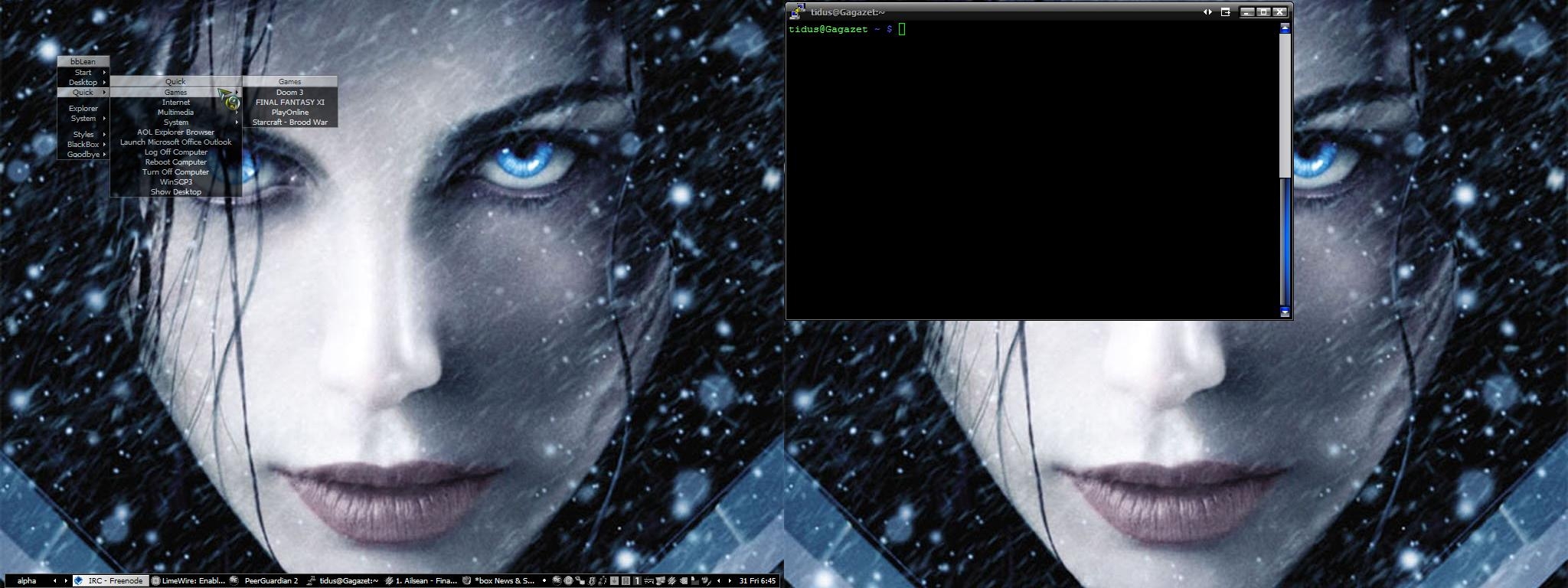Click the left-right arrows button in terminal title bar
This screenshot has height=588, width=1568.
tap(1207, 11)
